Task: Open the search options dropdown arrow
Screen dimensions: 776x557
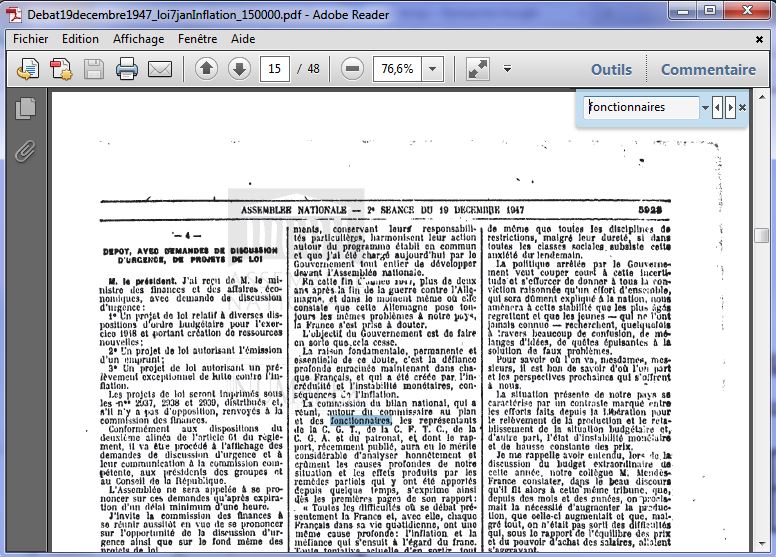Action: tap(705, 107)
